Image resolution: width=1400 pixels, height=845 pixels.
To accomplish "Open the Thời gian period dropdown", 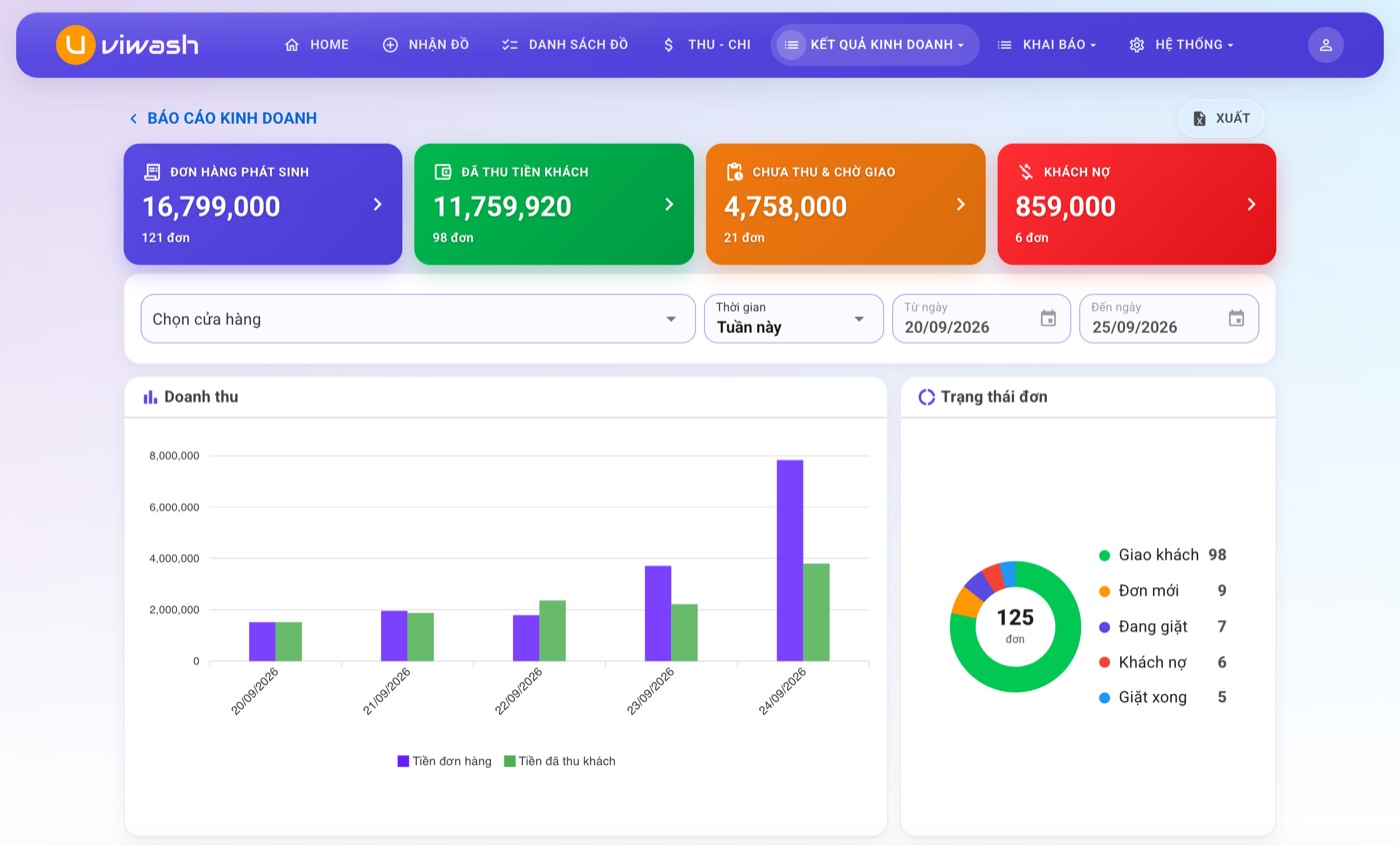I will click(794, 319).
